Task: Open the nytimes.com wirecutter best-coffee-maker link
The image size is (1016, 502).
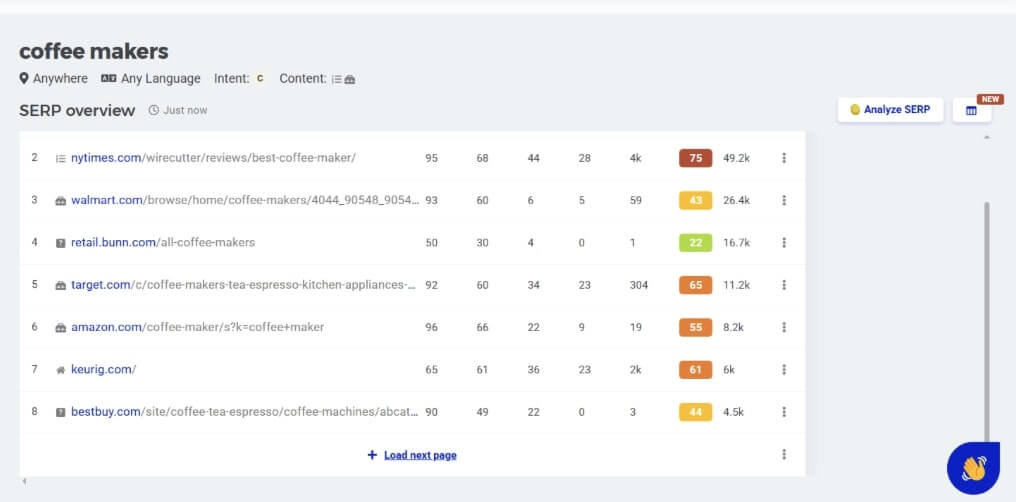Action: point(213,157)
